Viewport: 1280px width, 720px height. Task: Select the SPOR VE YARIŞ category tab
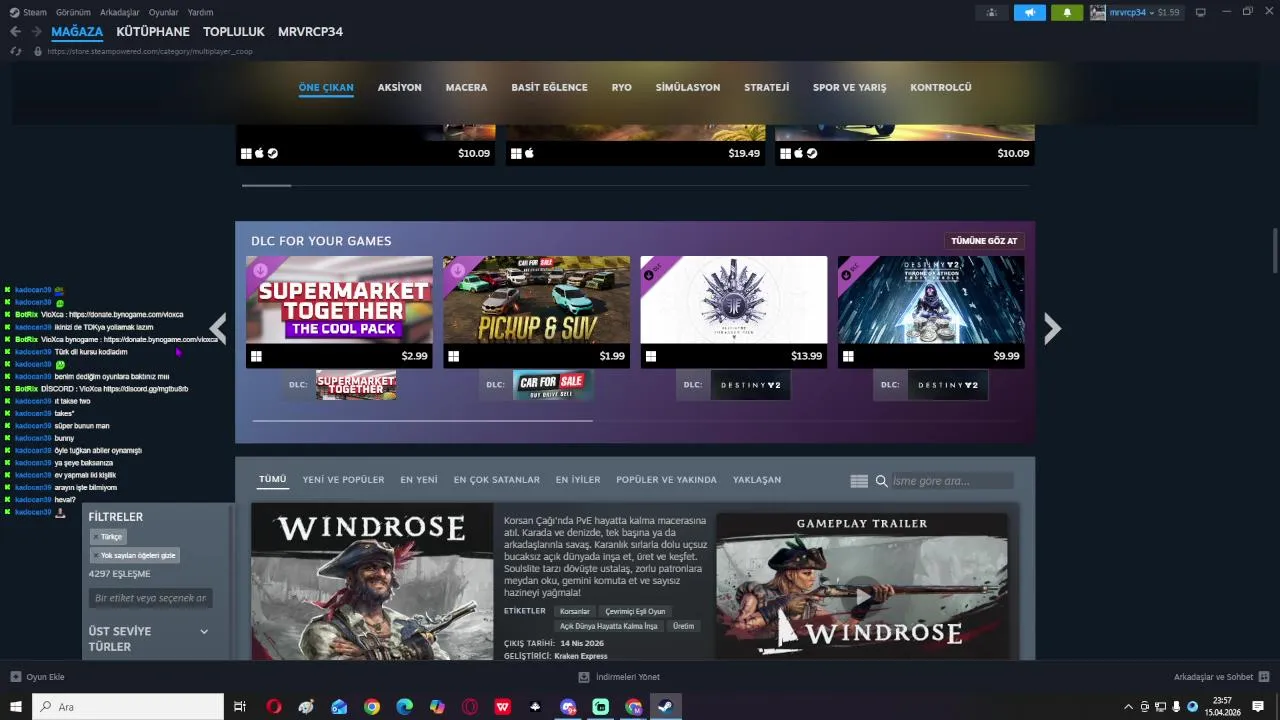coord(850,87)
